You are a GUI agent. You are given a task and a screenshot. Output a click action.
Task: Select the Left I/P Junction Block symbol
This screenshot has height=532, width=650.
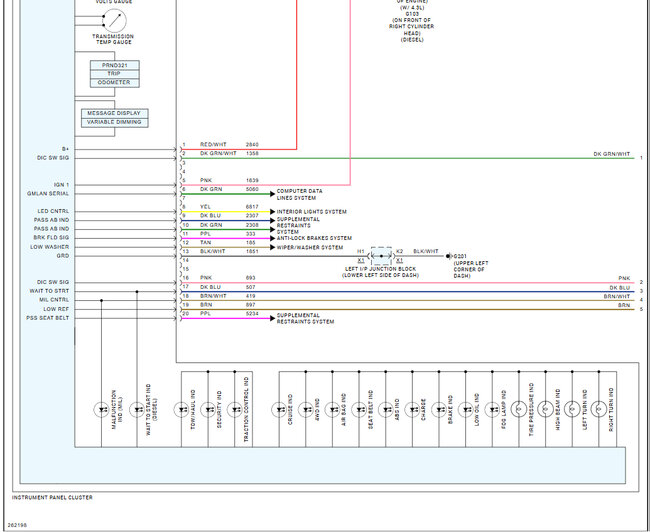point(381,256)
